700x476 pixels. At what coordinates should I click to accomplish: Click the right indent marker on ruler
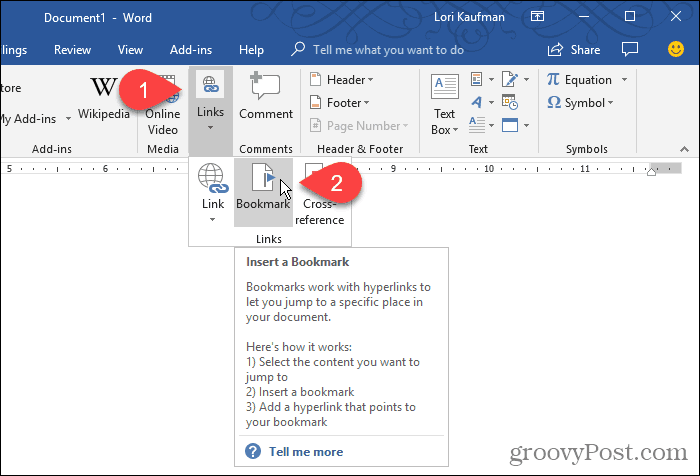(651, 170)
